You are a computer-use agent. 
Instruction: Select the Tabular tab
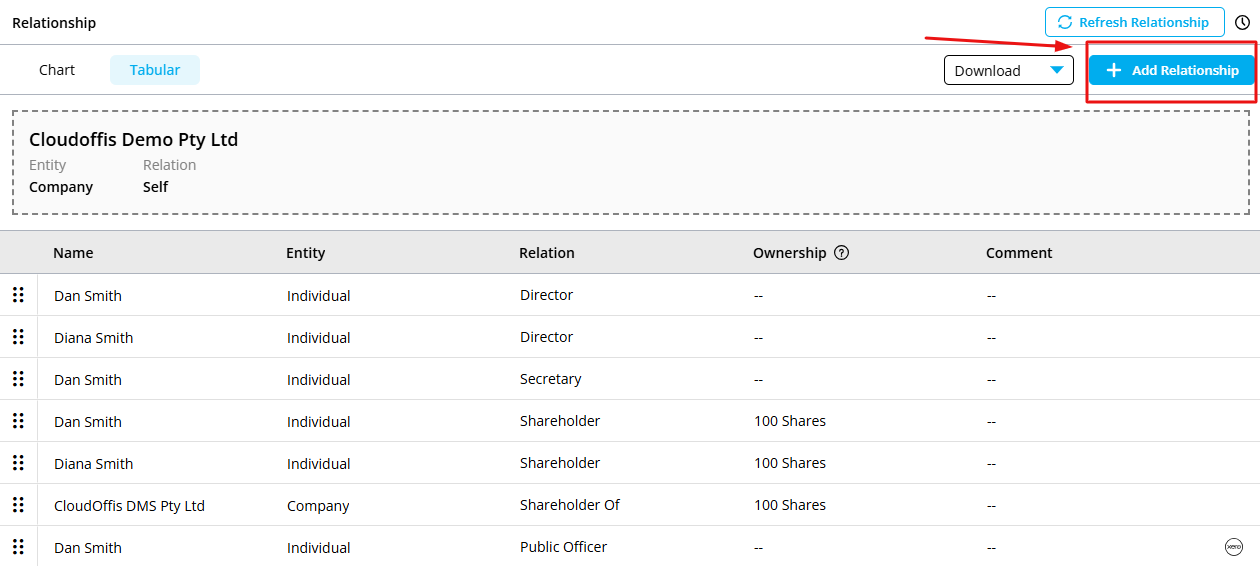tap(155, 70)
